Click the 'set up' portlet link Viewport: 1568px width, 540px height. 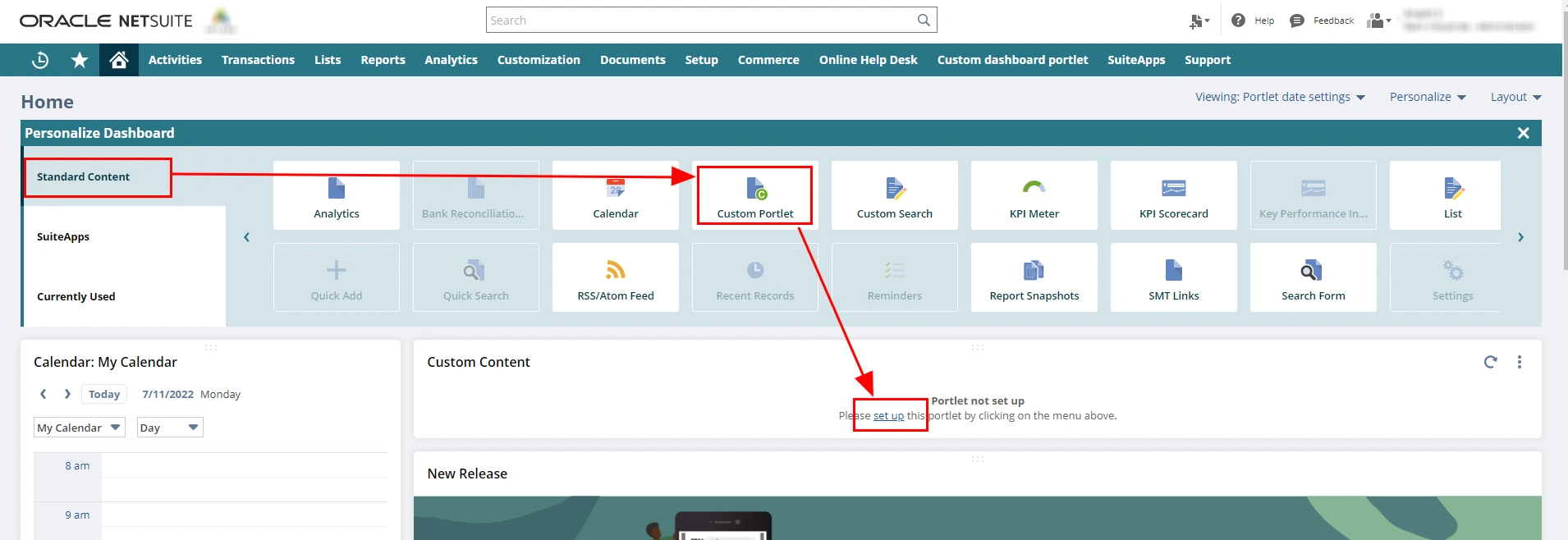(x=888, y=416)
